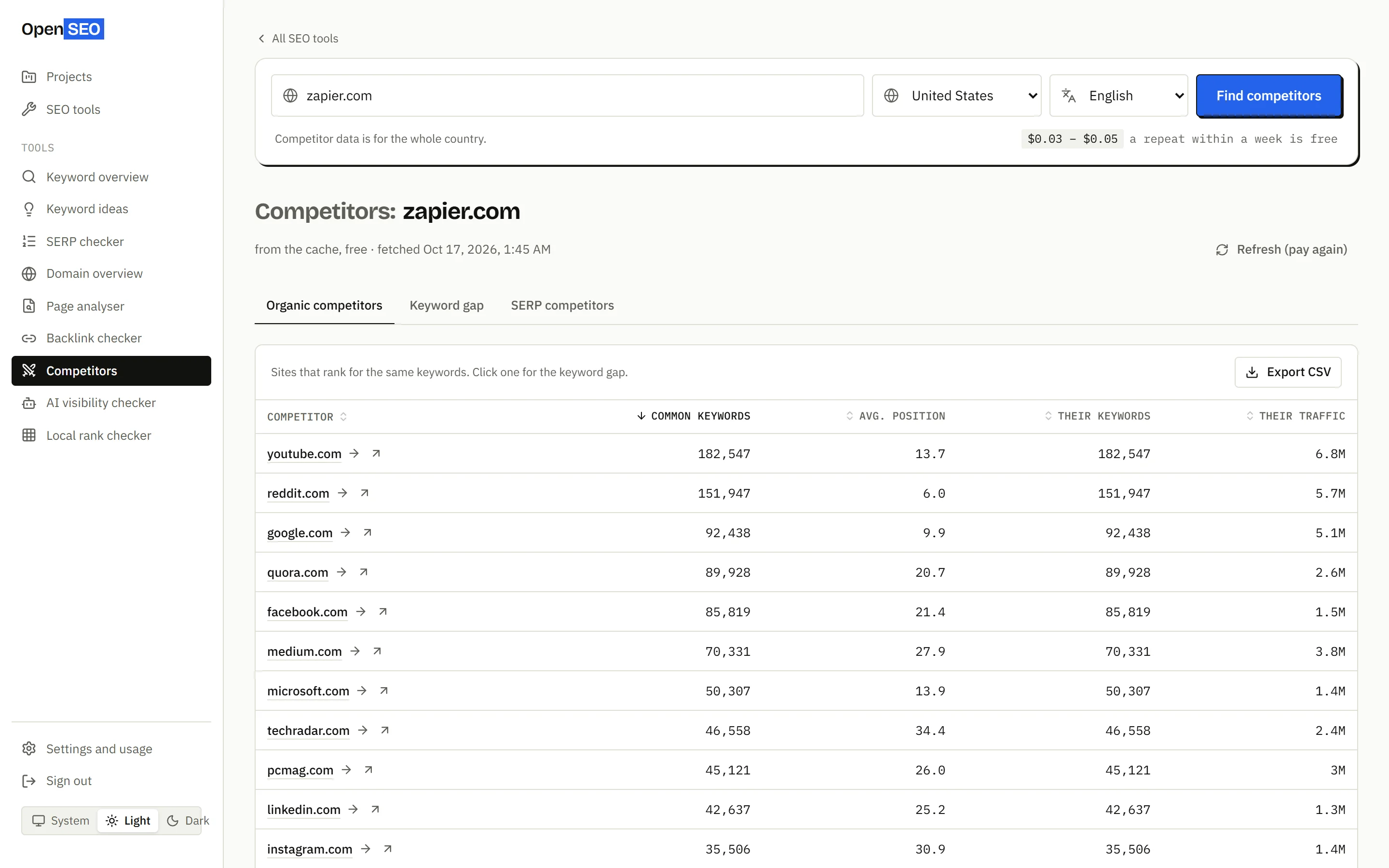The height and width of the screenshot is (868, 1389).
Task: Click keyword gap arrow for reddit.com
Action: [x=342, y=493]
